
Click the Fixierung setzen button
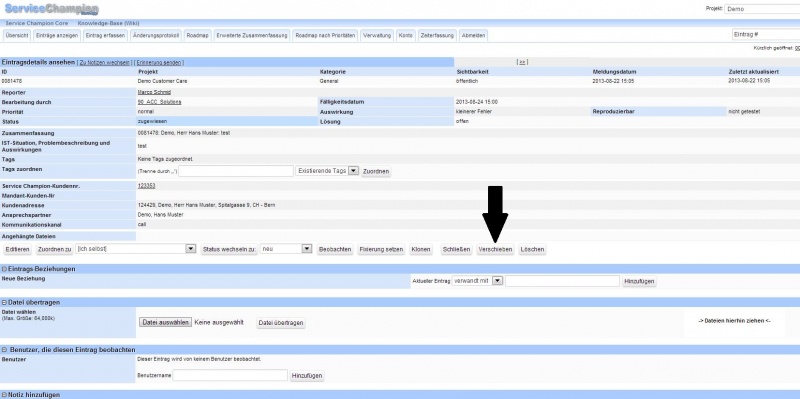coord(381,250)
